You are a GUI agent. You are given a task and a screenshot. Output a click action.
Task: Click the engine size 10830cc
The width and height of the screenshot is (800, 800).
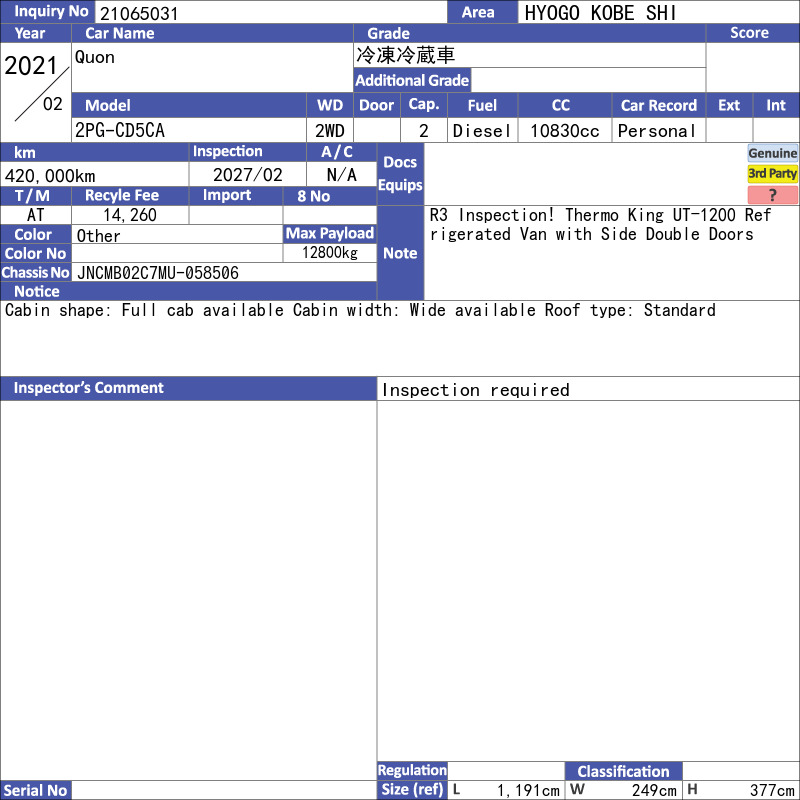coord(564,131)
